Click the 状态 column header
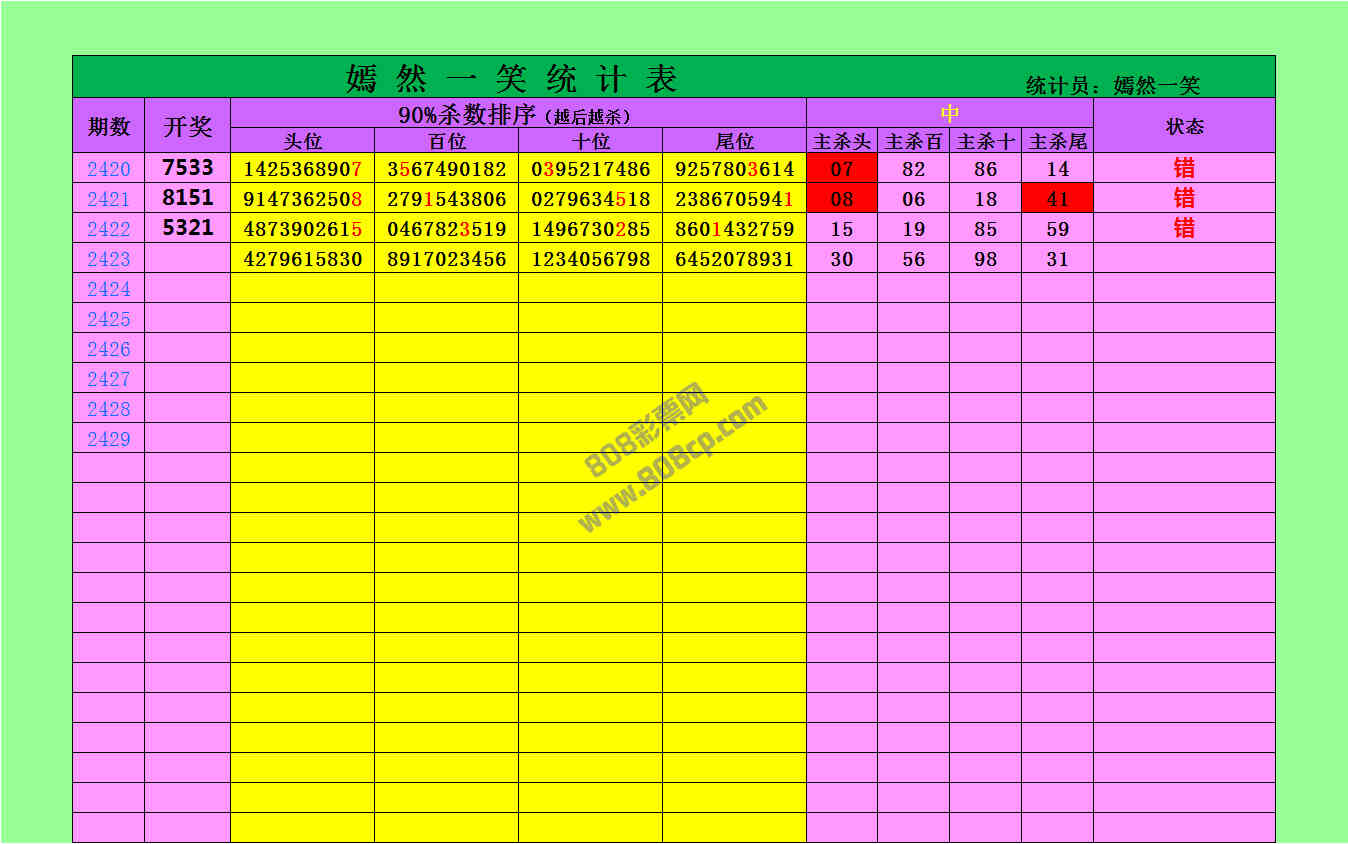The width and height of the screenshot is (1348, 844). [1185, 126]
